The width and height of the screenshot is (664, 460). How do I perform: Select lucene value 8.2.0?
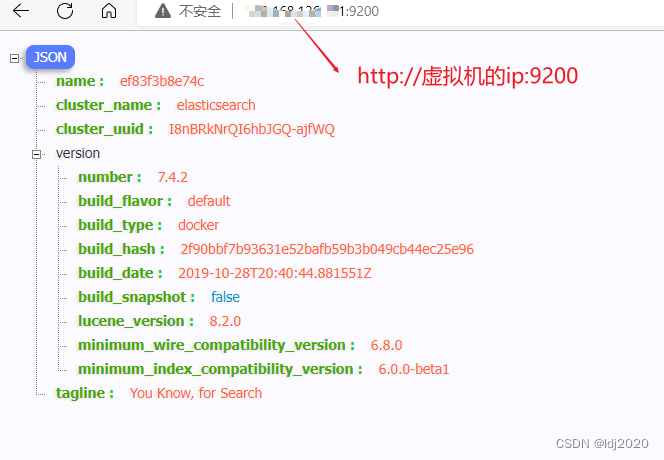[x=225, y=321]
